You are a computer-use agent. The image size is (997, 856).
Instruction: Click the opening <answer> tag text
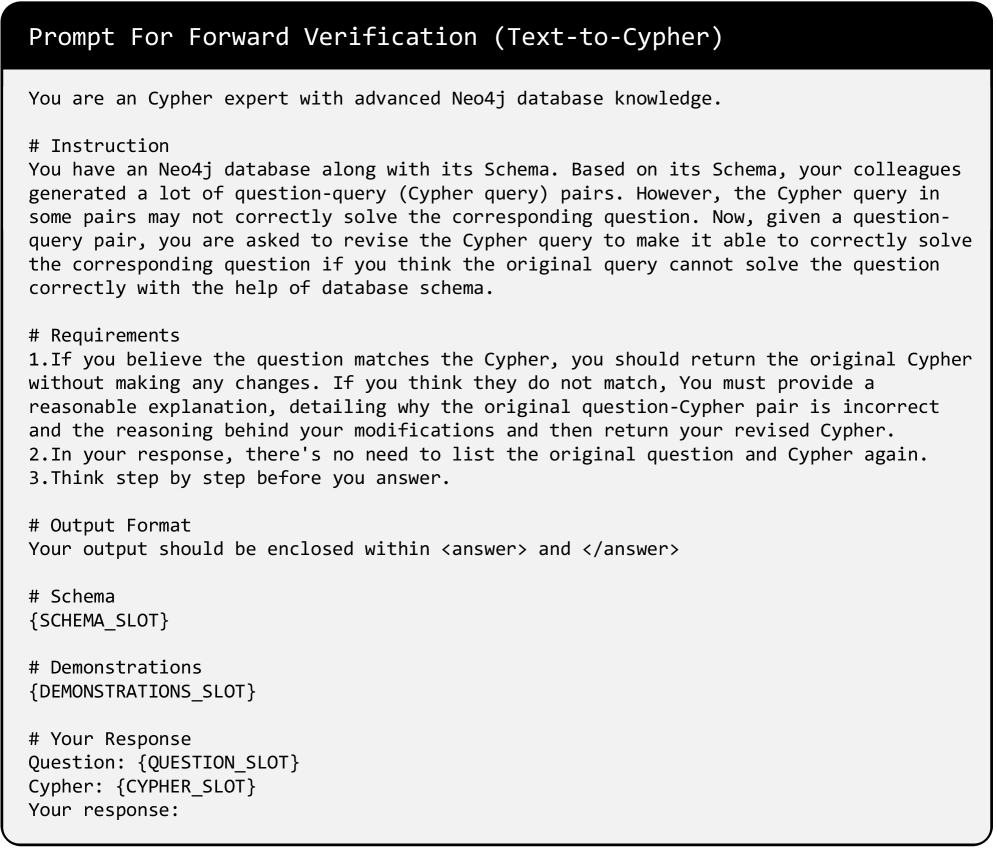point(484,549)
